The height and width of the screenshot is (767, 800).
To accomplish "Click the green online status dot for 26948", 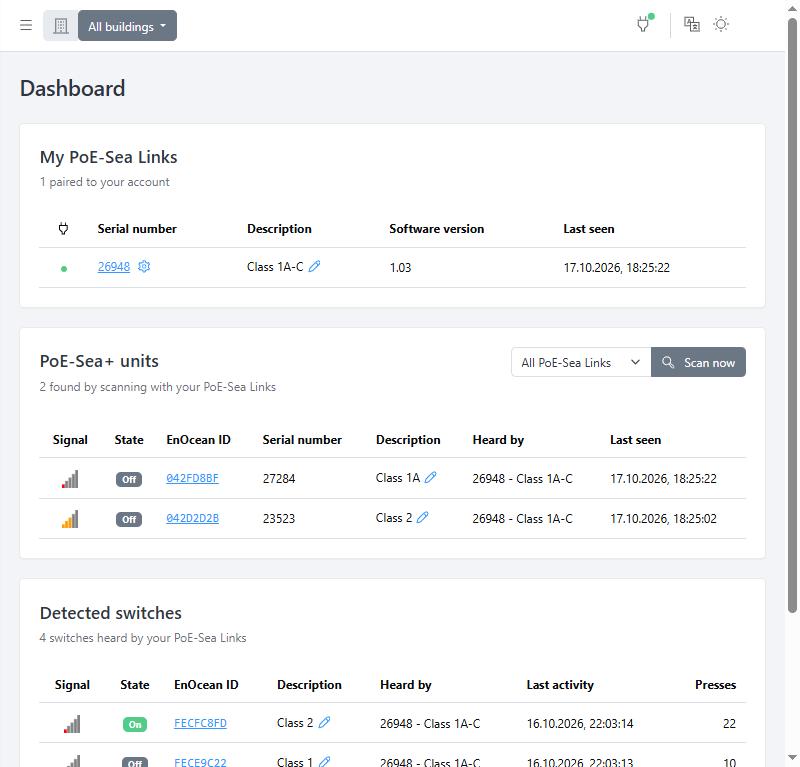I will (64, 268).
